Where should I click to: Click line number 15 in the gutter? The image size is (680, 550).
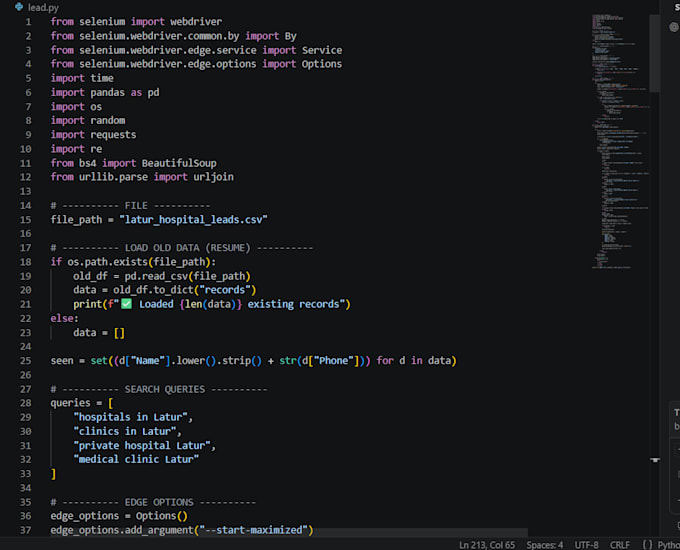[x=26, y=220]
